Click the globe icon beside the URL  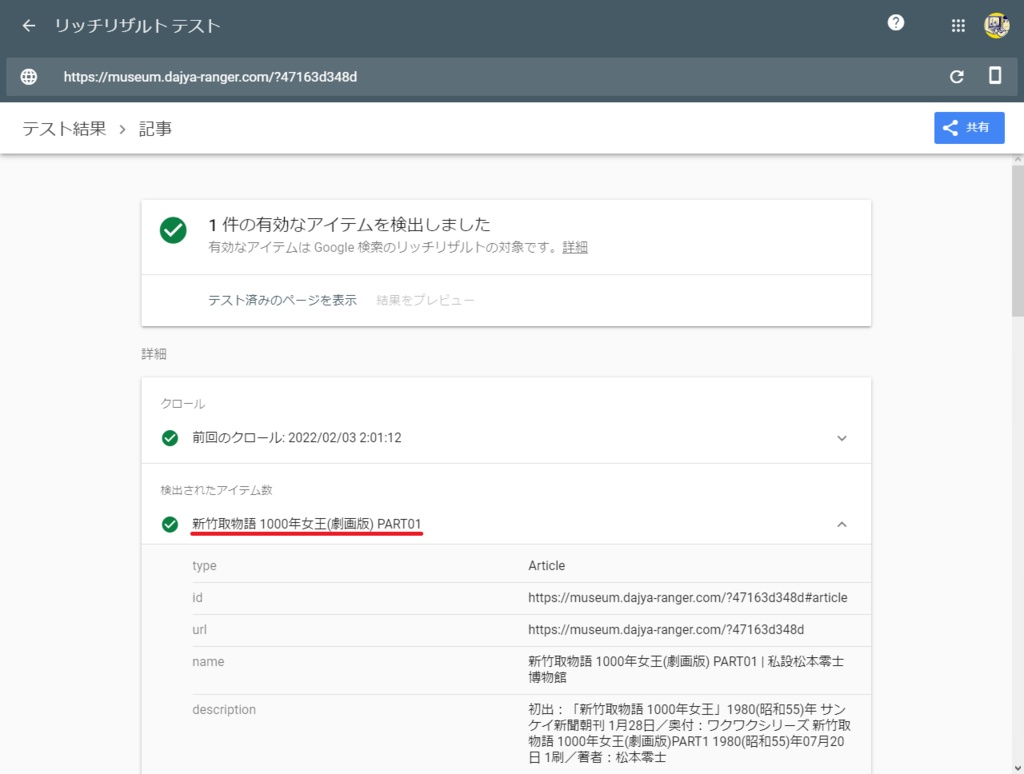(x=27, y=76)
